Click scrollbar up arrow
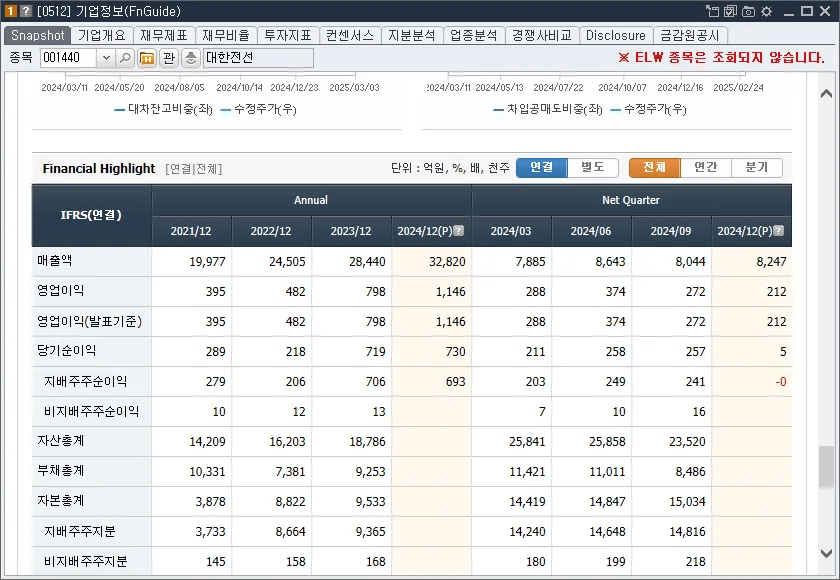The image size is (840, 580). (826, 93)
